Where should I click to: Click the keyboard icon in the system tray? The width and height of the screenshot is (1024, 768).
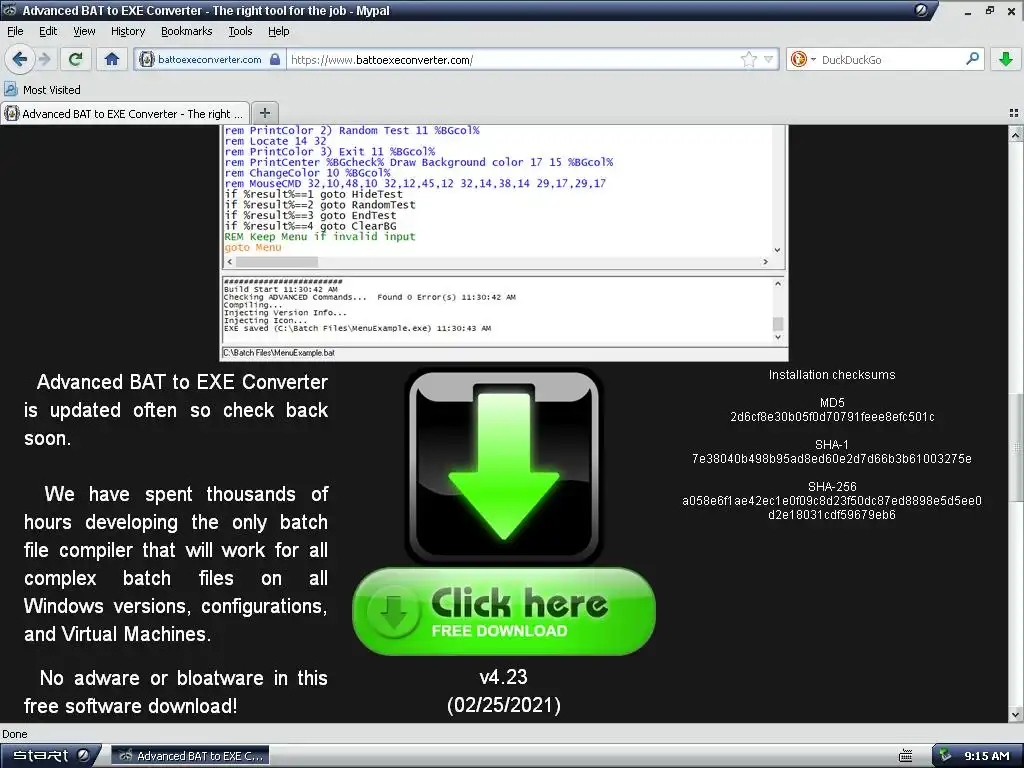[x=905, y=756]
